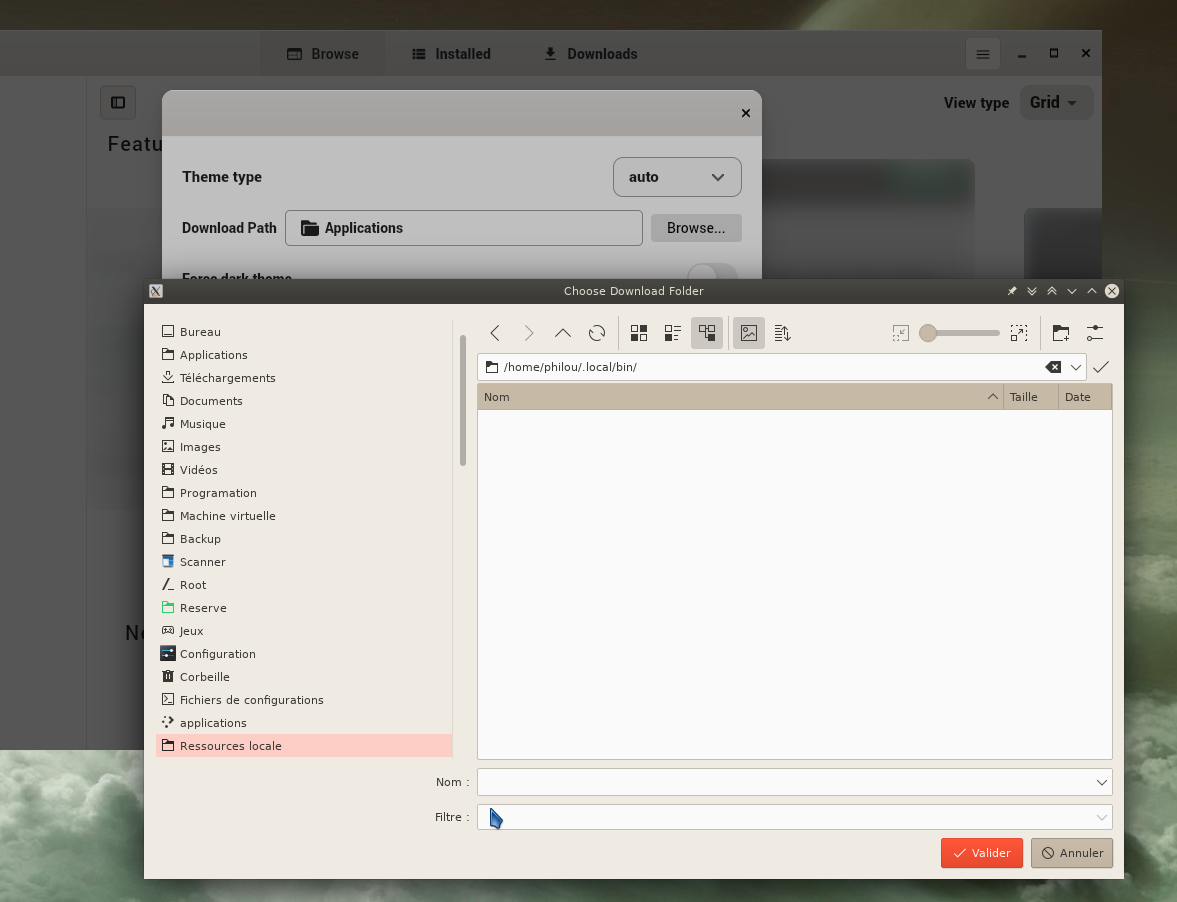This screenshot has width=1177, height=902.
Task: Open the Downloads tab
Action: click(x=589, y=54)
